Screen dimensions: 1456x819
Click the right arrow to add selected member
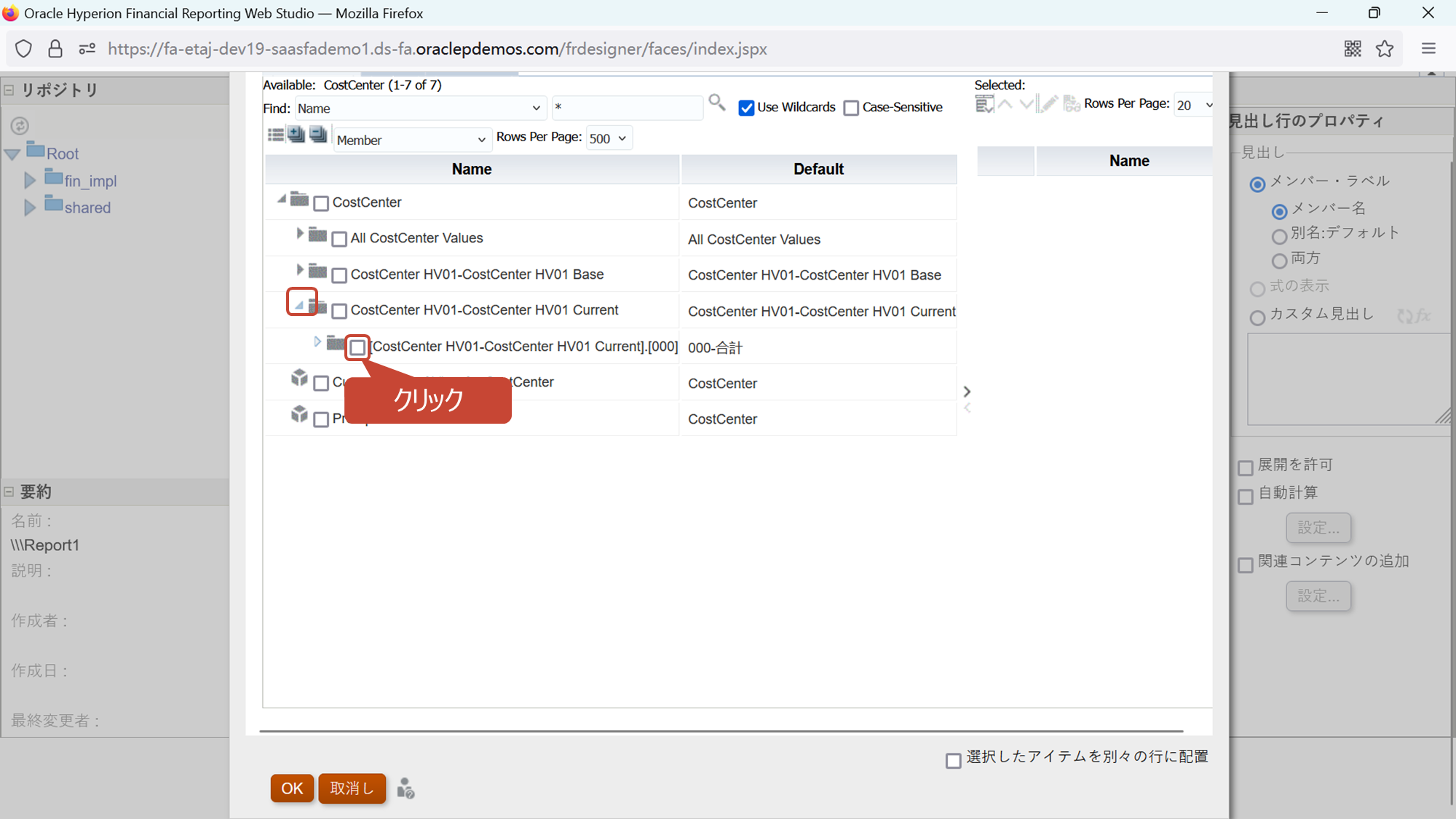[x=967, y=392]
